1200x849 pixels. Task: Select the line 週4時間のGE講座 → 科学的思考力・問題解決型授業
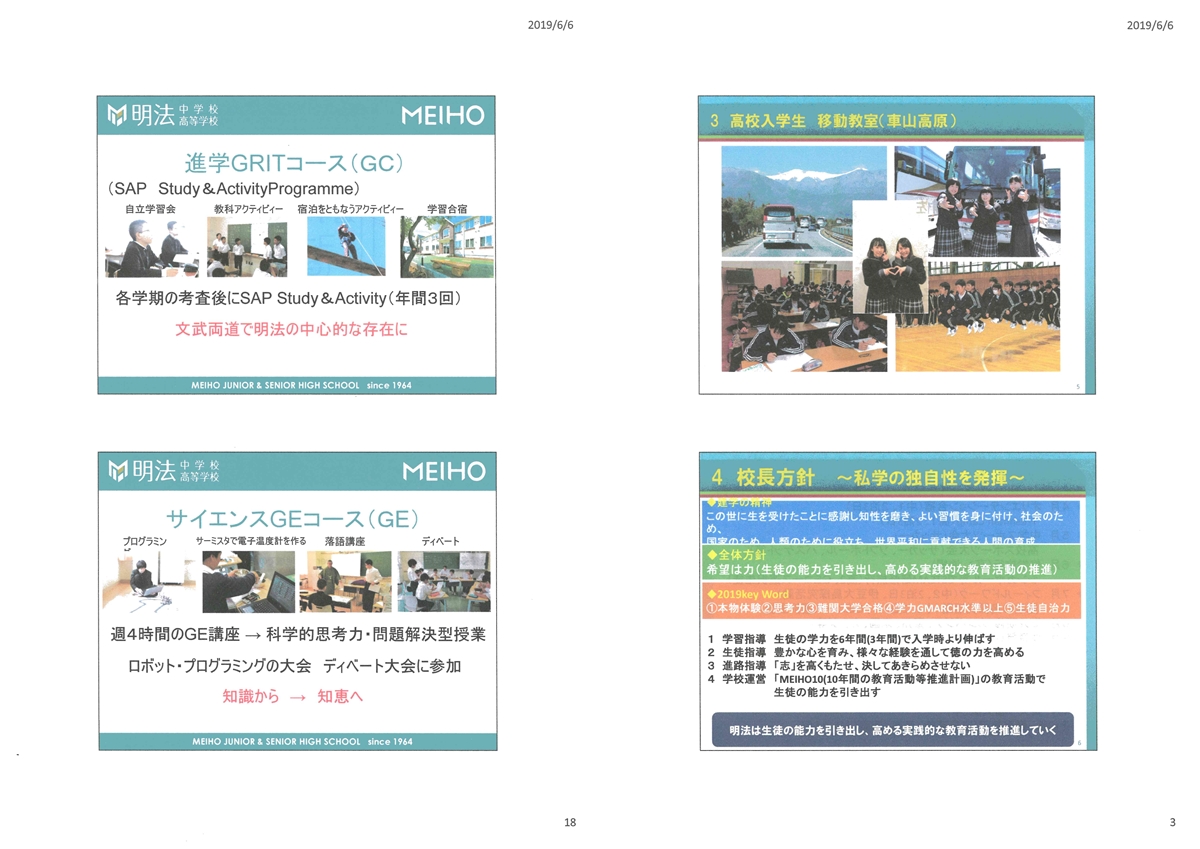click(298, 635)
